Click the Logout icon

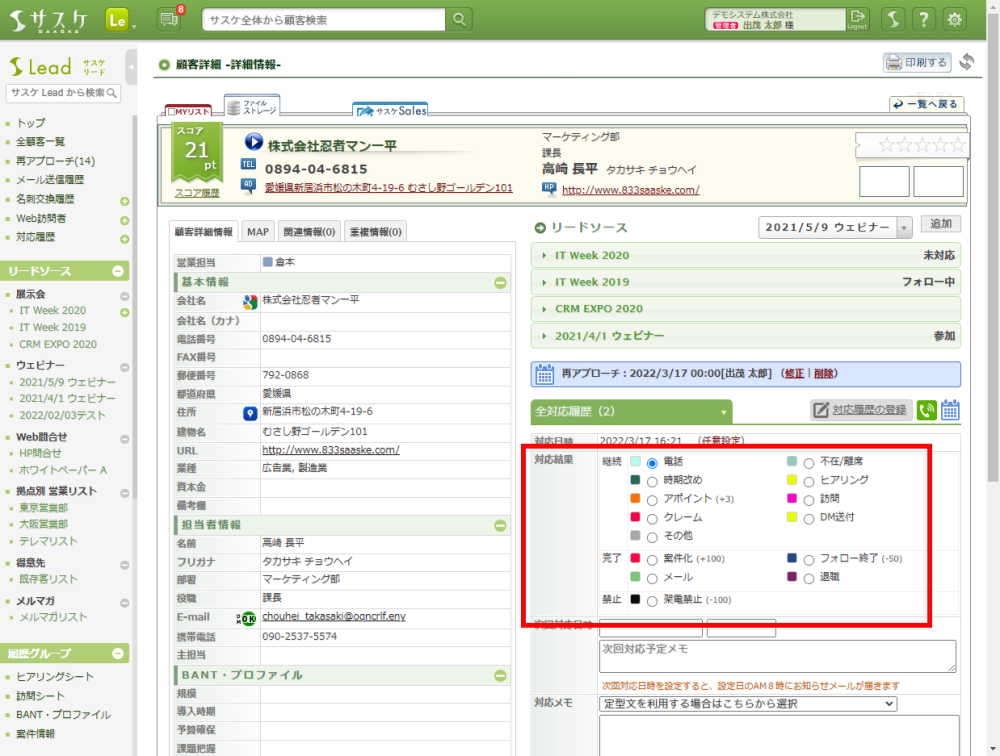[x=857, y=19]
